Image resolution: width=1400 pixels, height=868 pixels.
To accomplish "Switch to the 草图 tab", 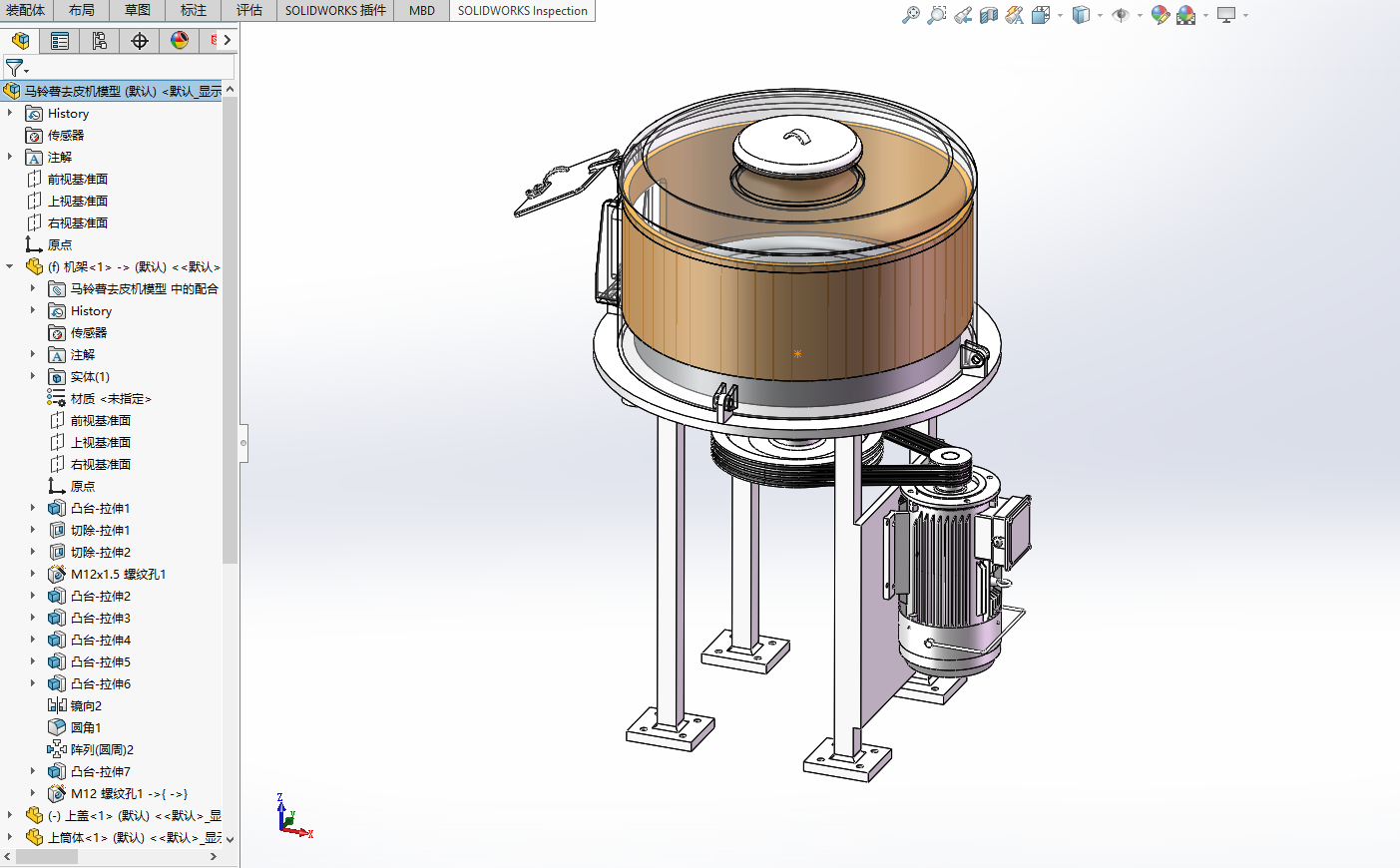I will click(x=138, y=10).
